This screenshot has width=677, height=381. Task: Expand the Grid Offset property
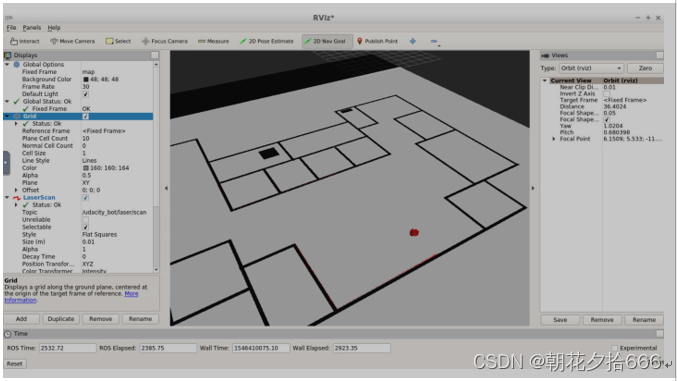(16, 190)
